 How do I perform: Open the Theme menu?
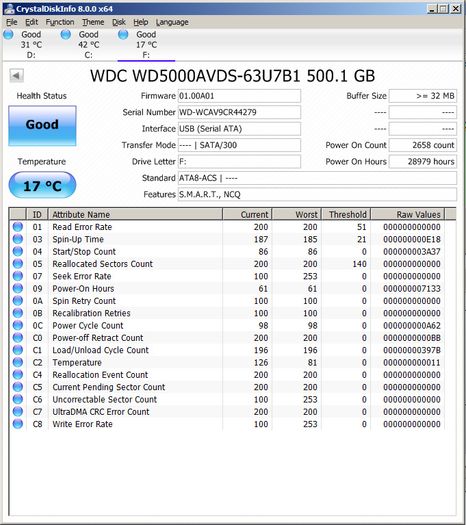click(93, 22)
